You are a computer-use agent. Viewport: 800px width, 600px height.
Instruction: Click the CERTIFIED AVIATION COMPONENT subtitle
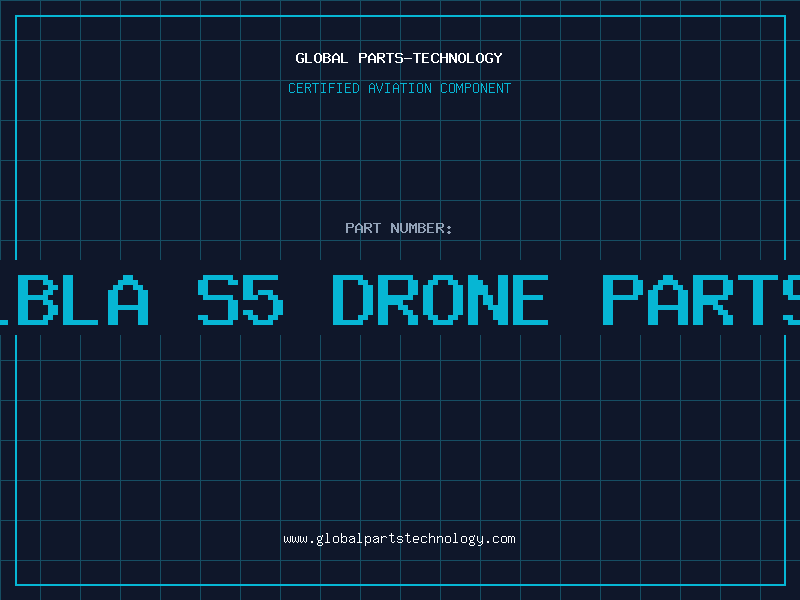pyautogui.click(x=399, y=88)
